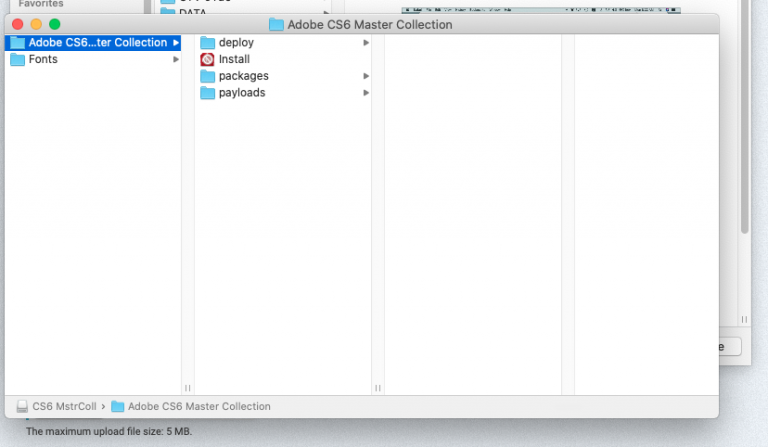
Task: Click the second column resize handle
Action: pos(378,388)
